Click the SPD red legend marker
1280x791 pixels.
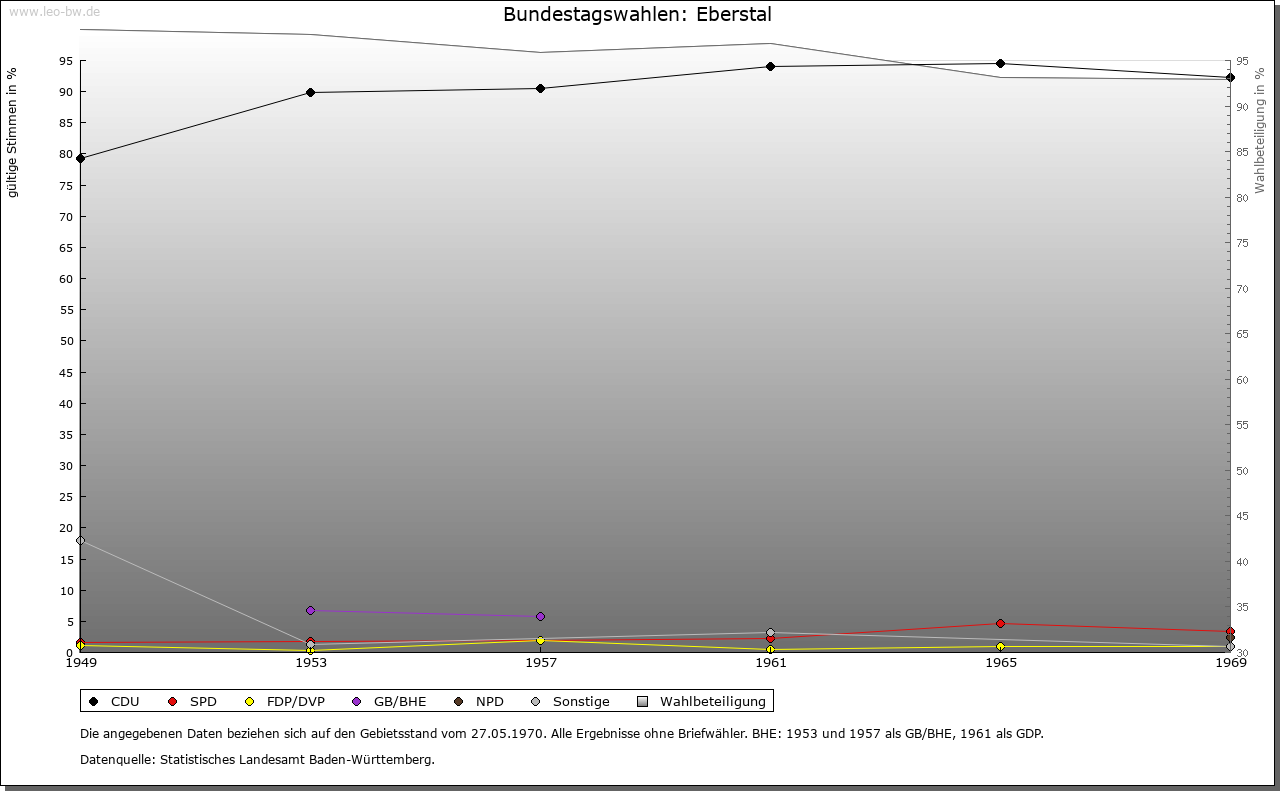click(x=173, y=702)
